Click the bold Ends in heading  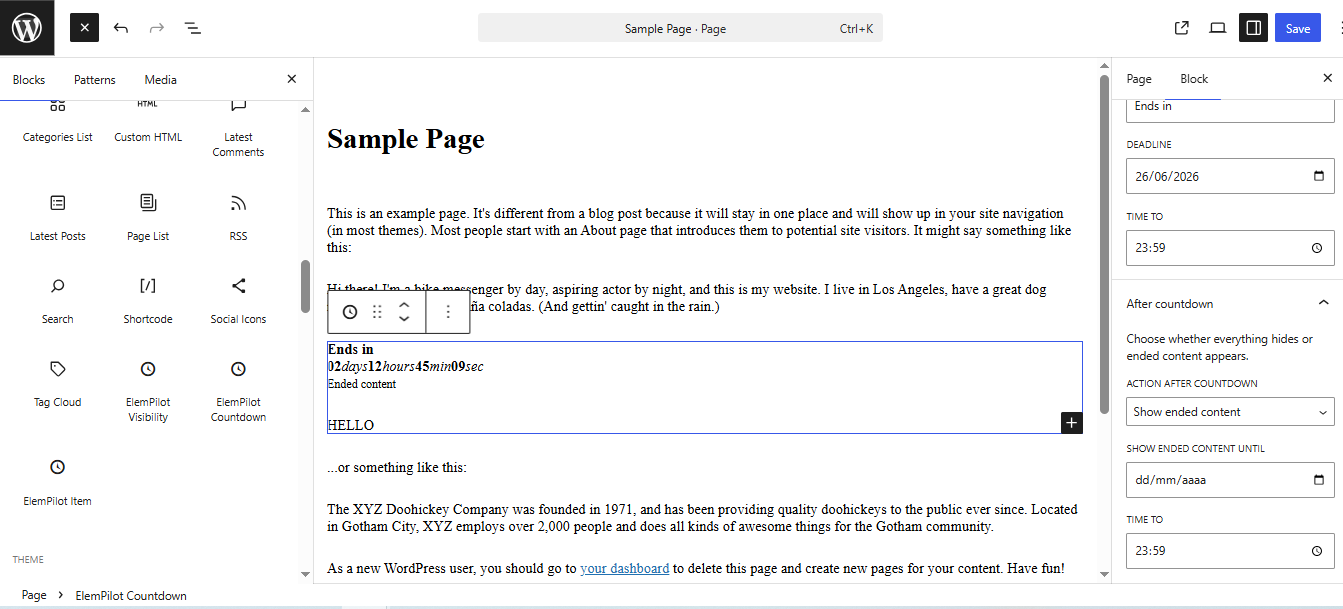(x=351, y=349)
